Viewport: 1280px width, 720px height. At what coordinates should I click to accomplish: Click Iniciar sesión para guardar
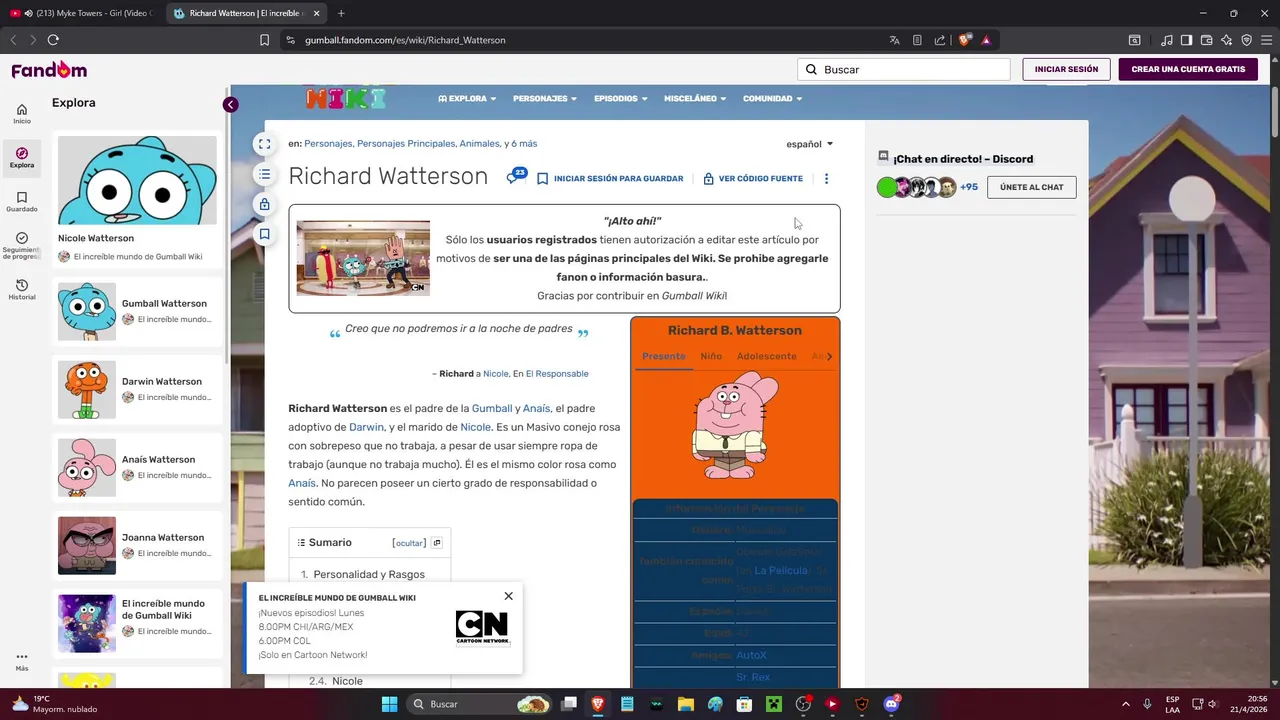(x=610, y=179)
